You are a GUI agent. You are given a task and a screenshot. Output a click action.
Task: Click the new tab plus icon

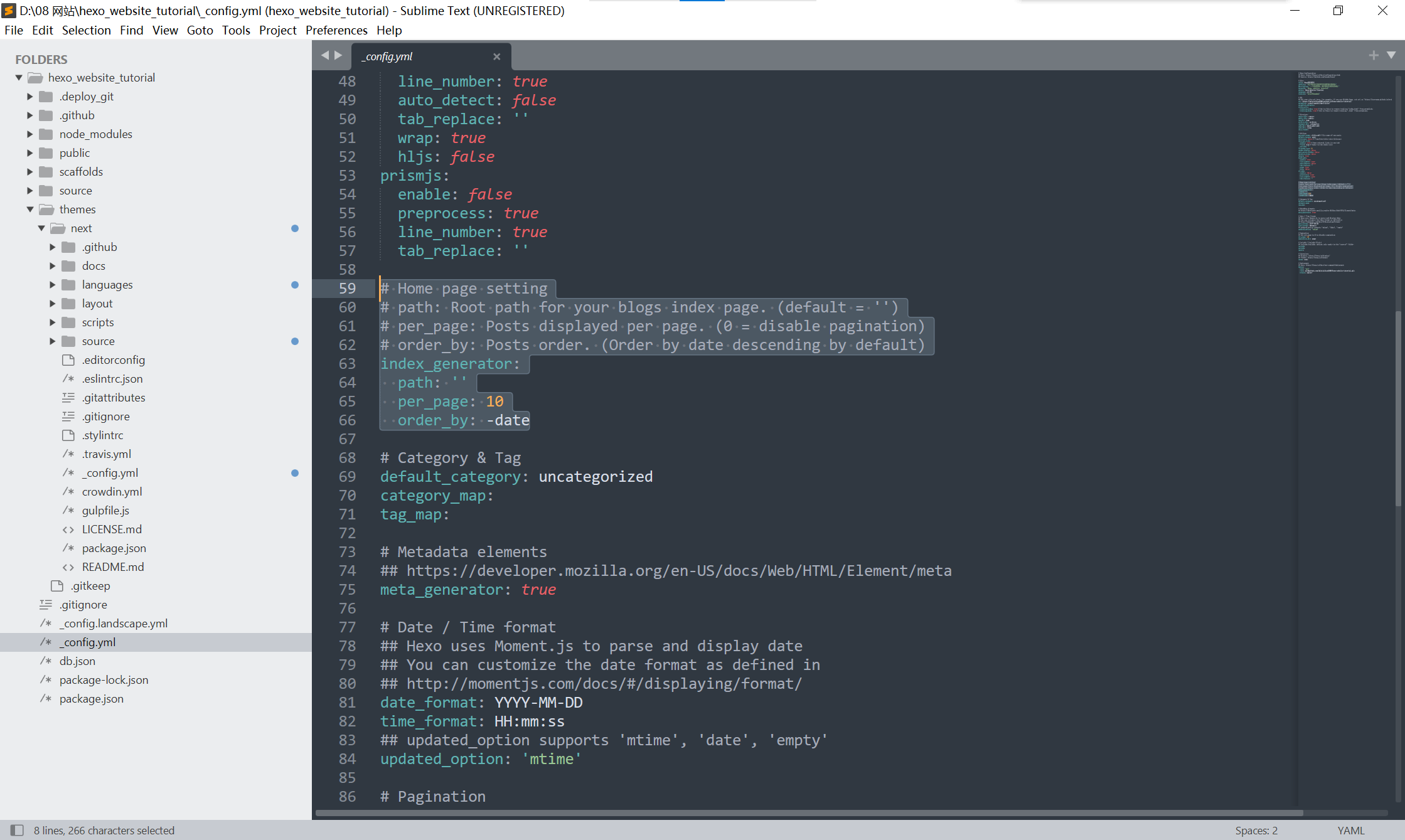coord(1374,55)
